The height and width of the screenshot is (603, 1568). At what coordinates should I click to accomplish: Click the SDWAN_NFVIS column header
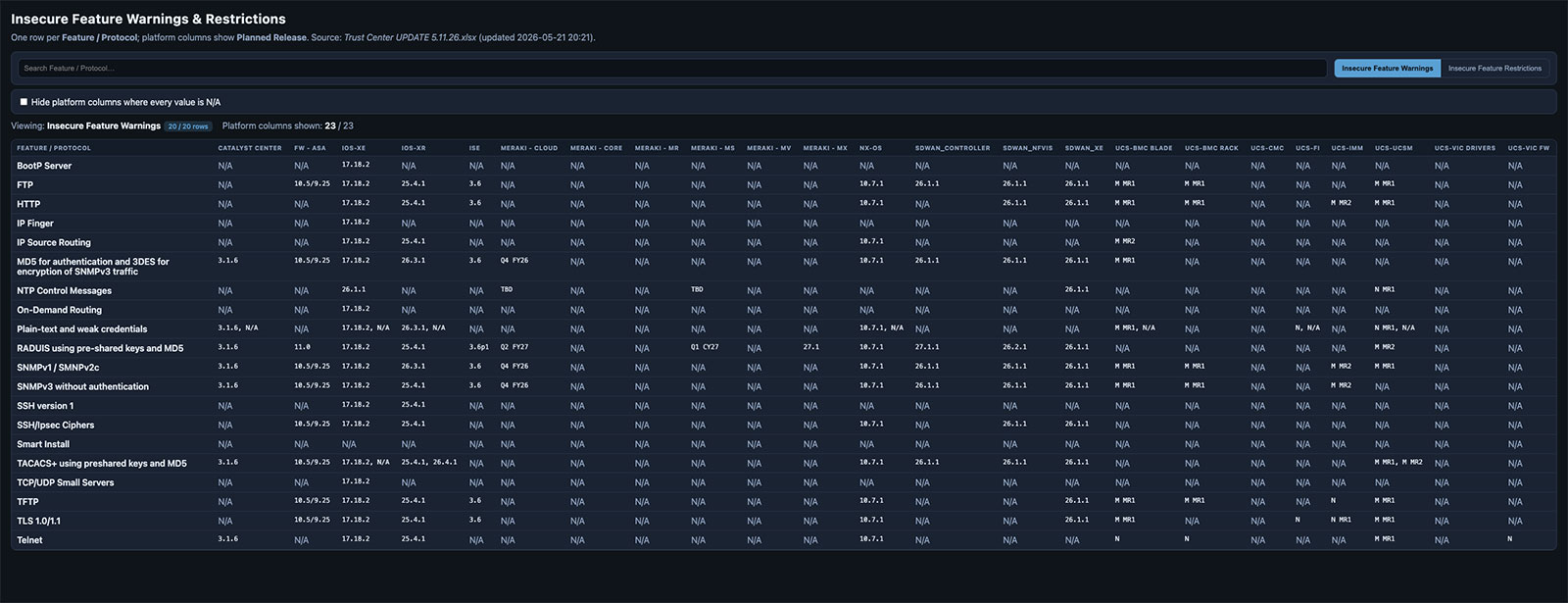point(1027,148)
